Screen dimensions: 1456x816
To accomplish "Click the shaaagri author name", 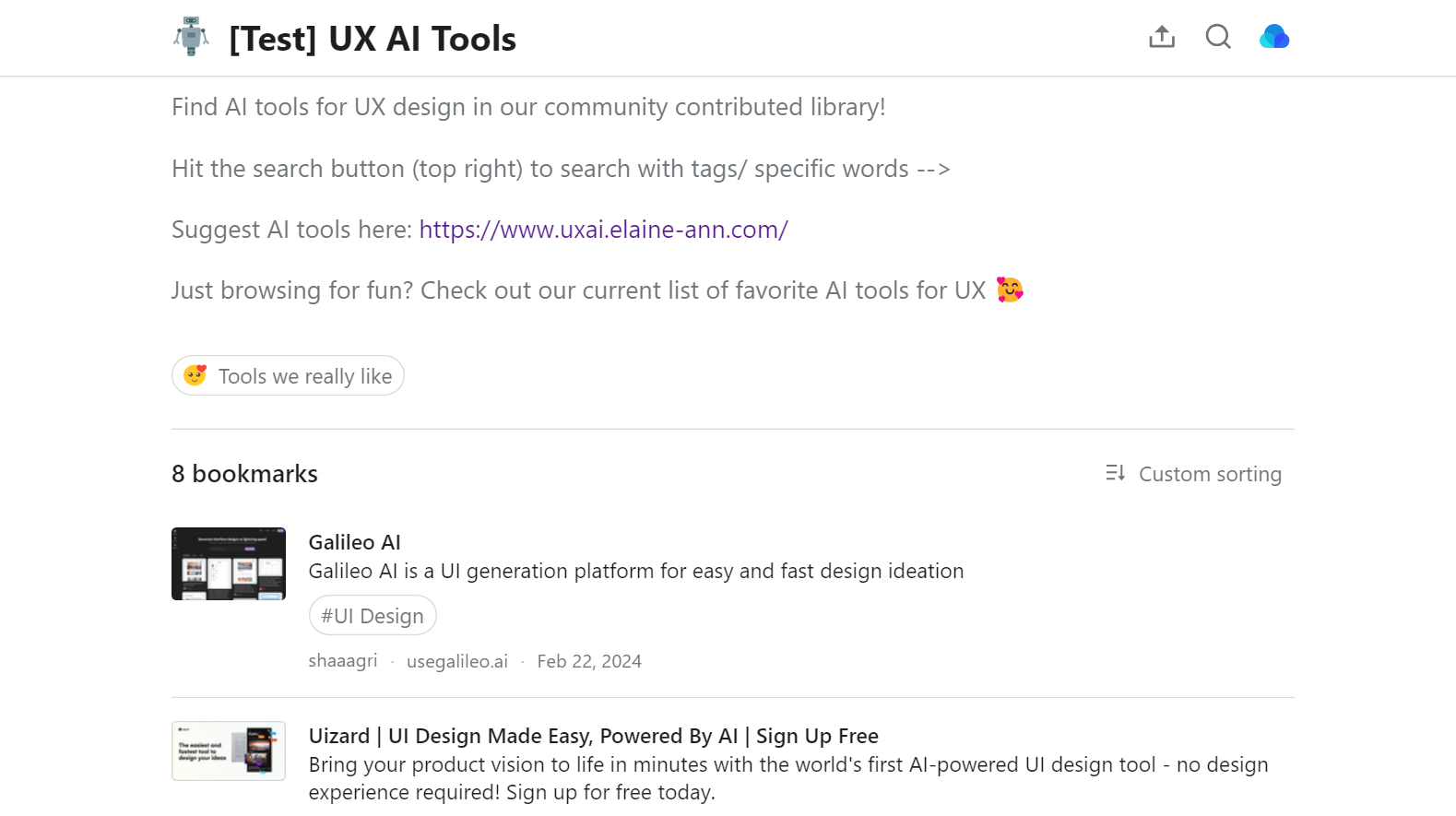I will (x=343, y=661).
